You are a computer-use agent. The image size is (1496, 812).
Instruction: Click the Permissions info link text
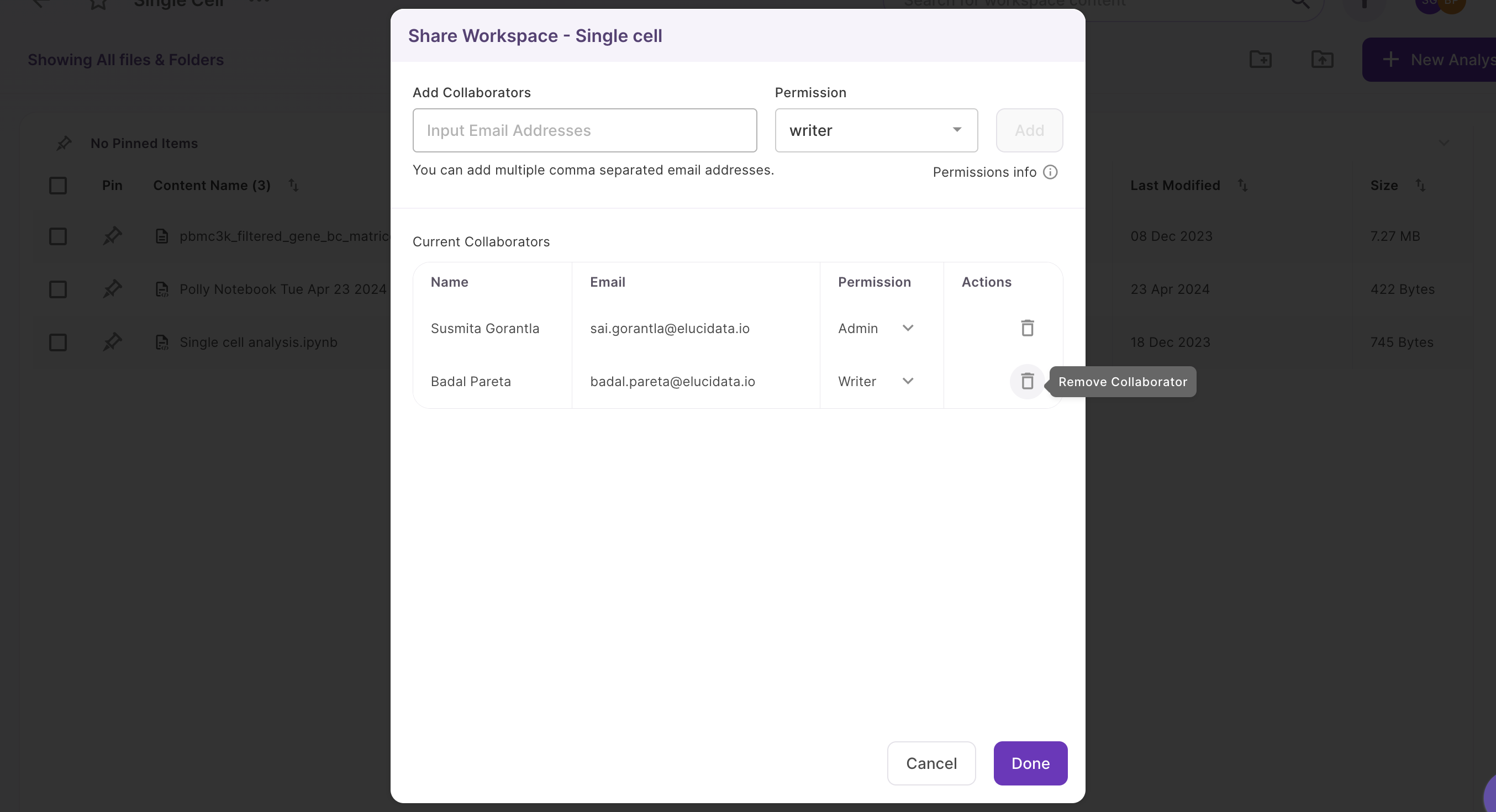tap(984, 172)
